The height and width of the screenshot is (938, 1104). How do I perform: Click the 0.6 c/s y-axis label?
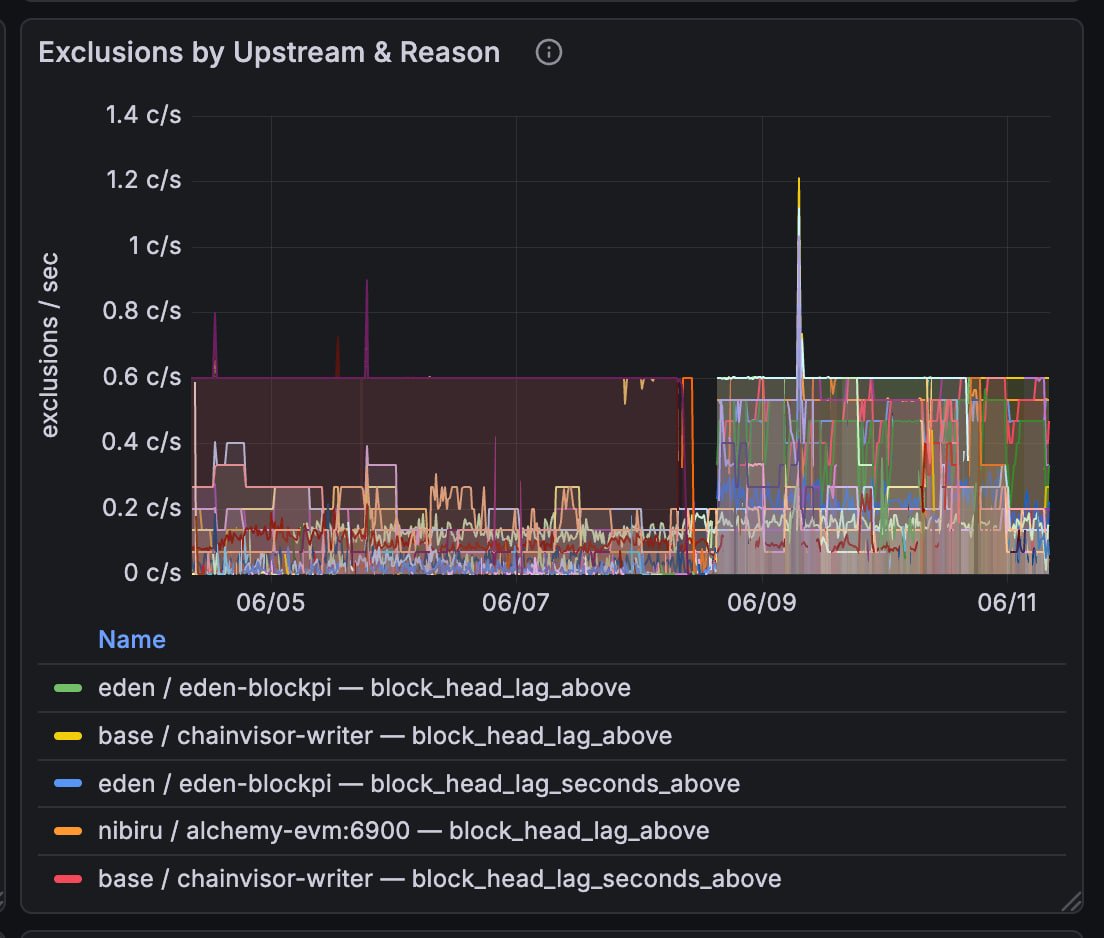click(142, 377)
